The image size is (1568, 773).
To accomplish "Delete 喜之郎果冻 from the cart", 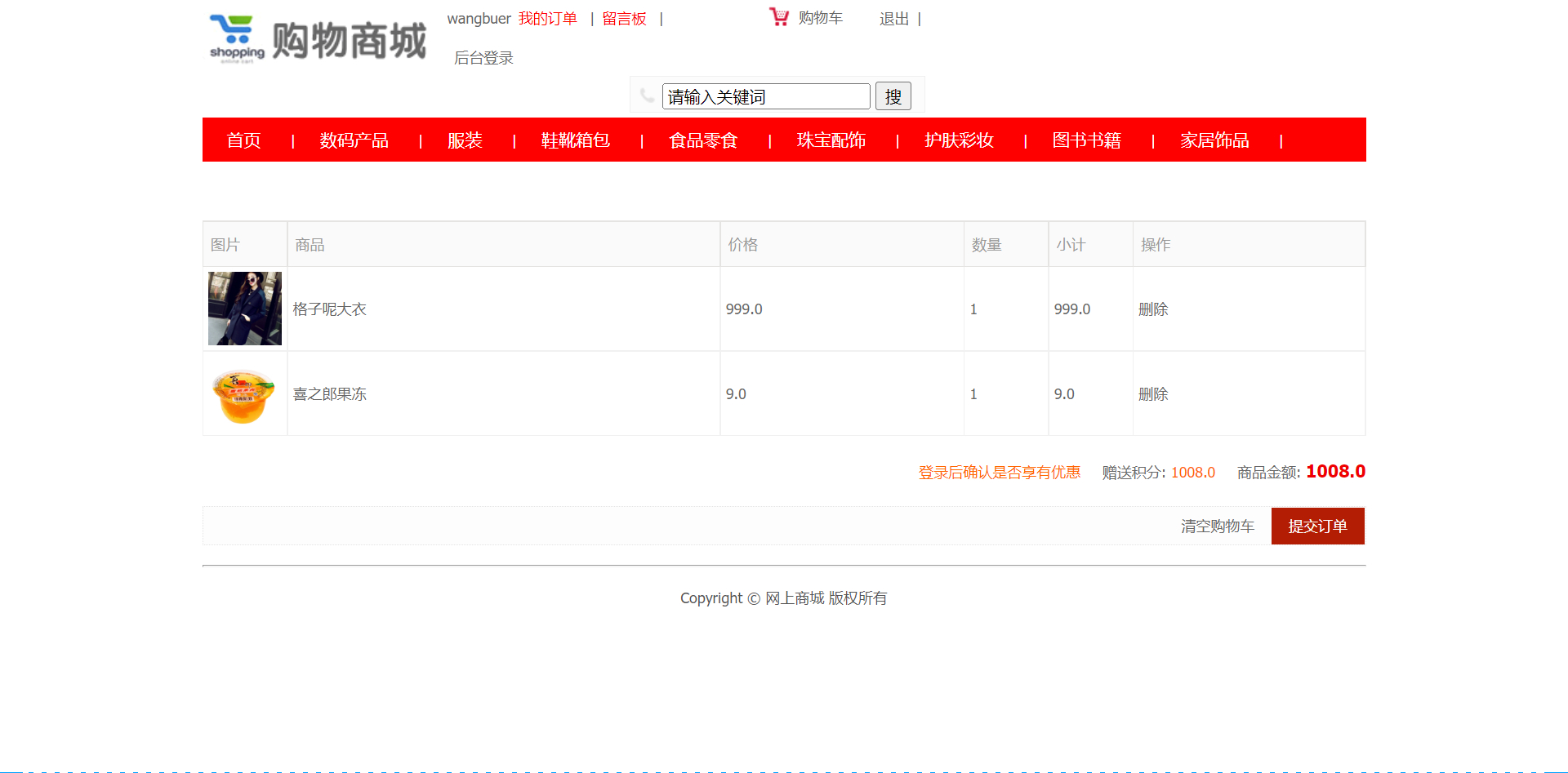I will [1152, 393].
